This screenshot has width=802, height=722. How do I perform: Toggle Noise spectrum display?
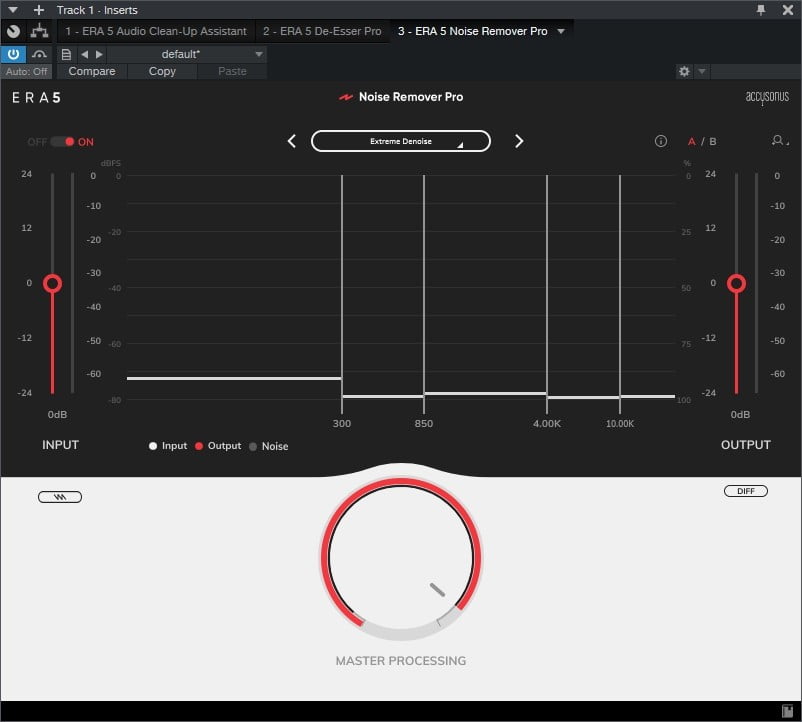[269, 446]
